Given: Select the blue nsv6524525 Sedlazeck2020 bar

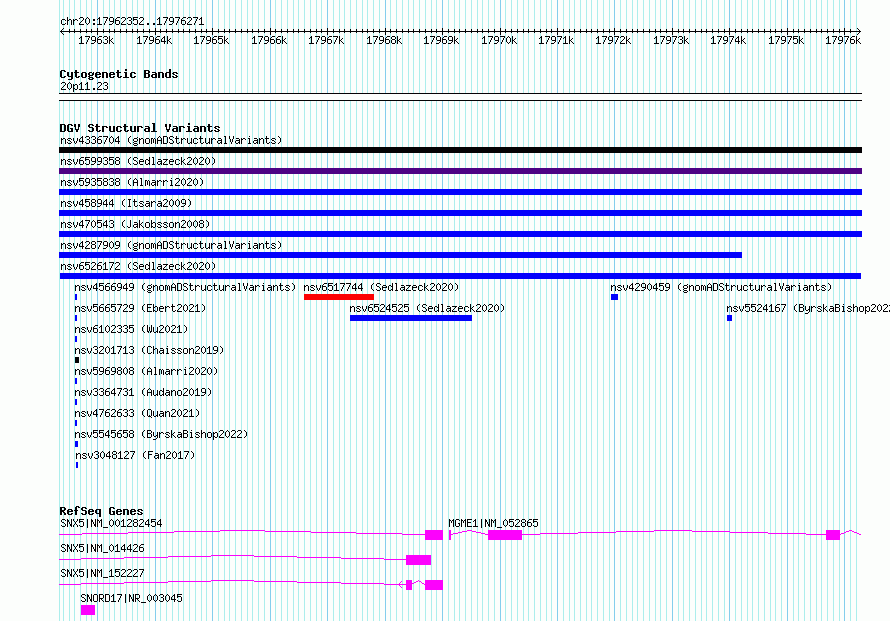Looking at the screenshot, I should 411,318.
